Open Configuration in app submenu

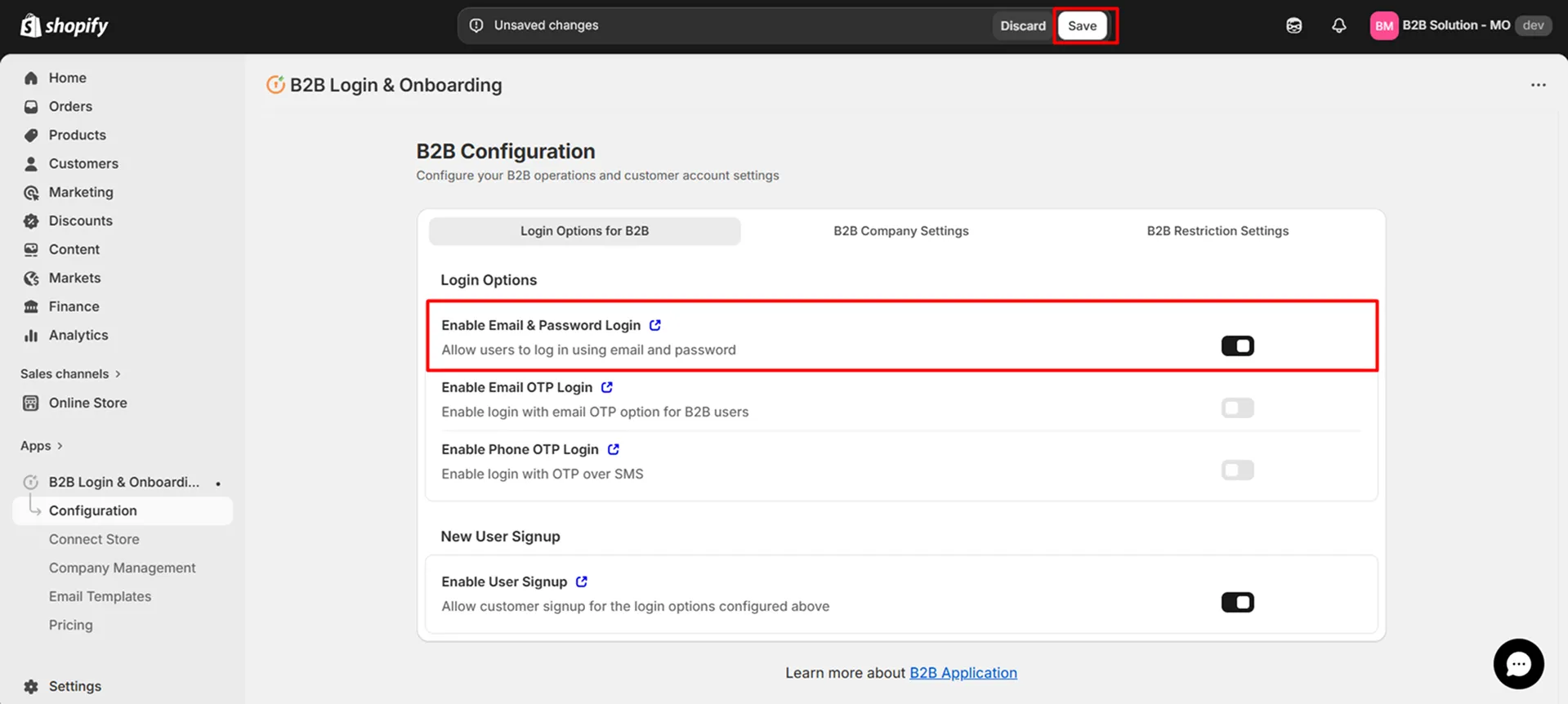point(123,510)
